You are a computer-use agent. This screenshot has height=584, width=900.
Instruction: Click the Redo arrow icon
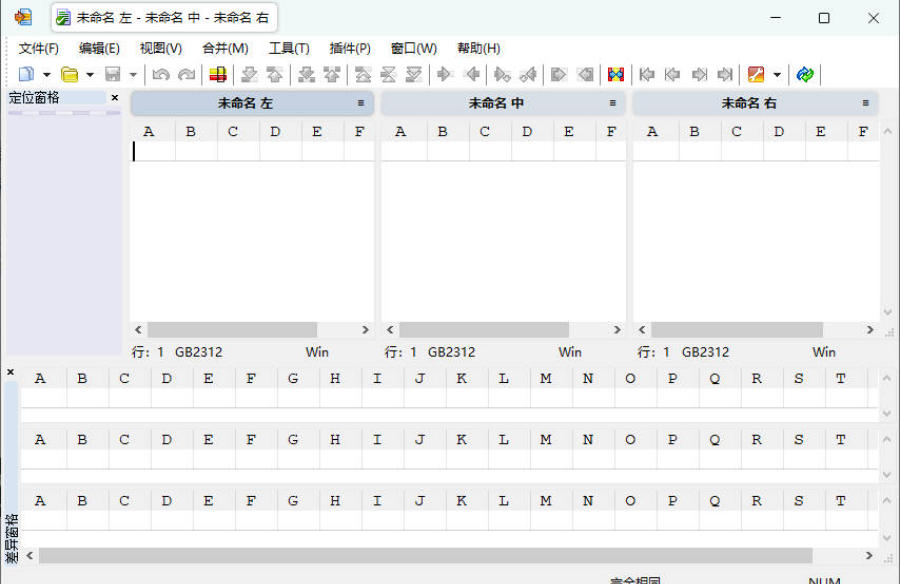[186, 75]
